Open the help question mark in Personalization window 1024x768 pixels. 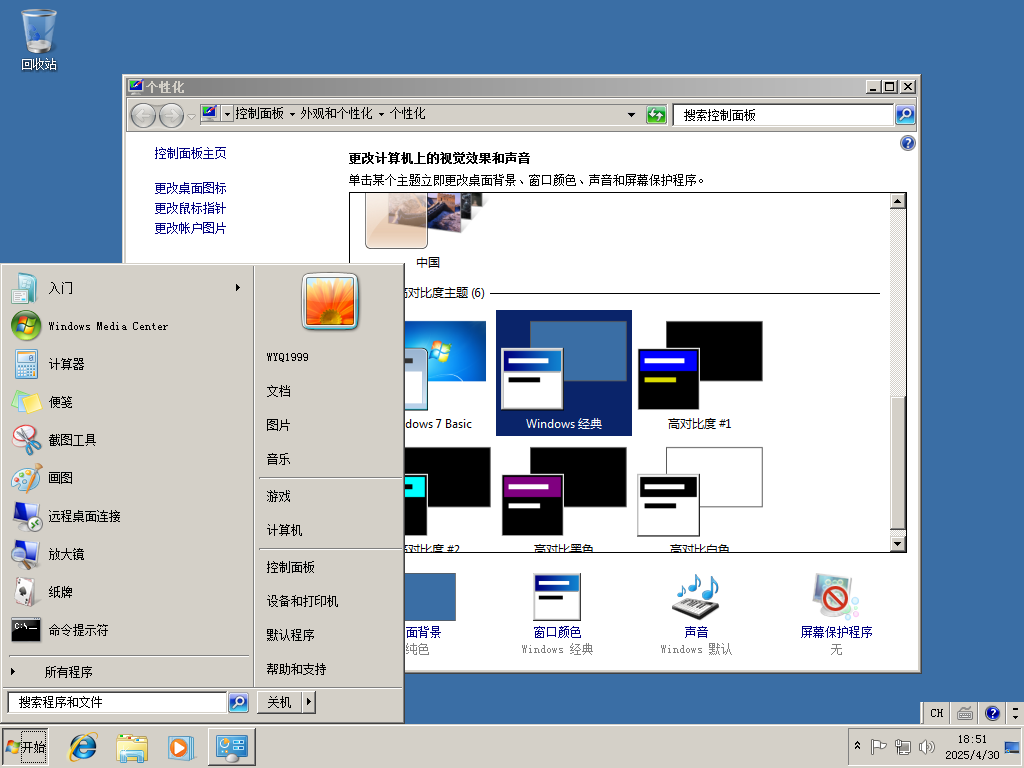coord(908,143)
